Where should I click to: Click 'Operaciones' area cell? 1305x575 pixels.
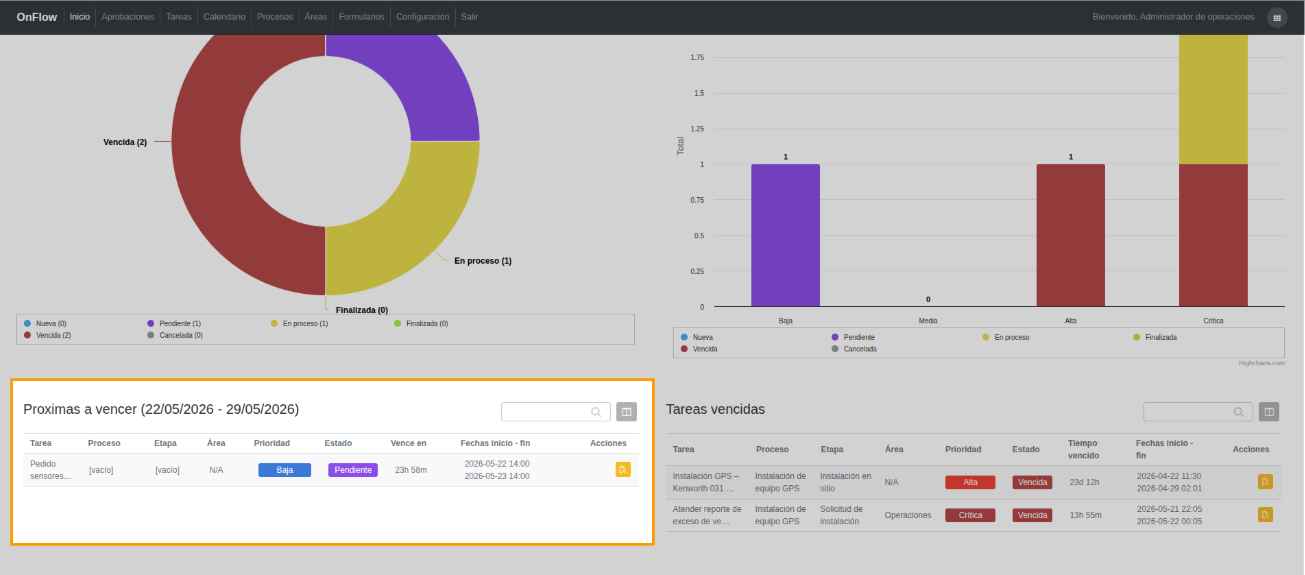(908, 515)
